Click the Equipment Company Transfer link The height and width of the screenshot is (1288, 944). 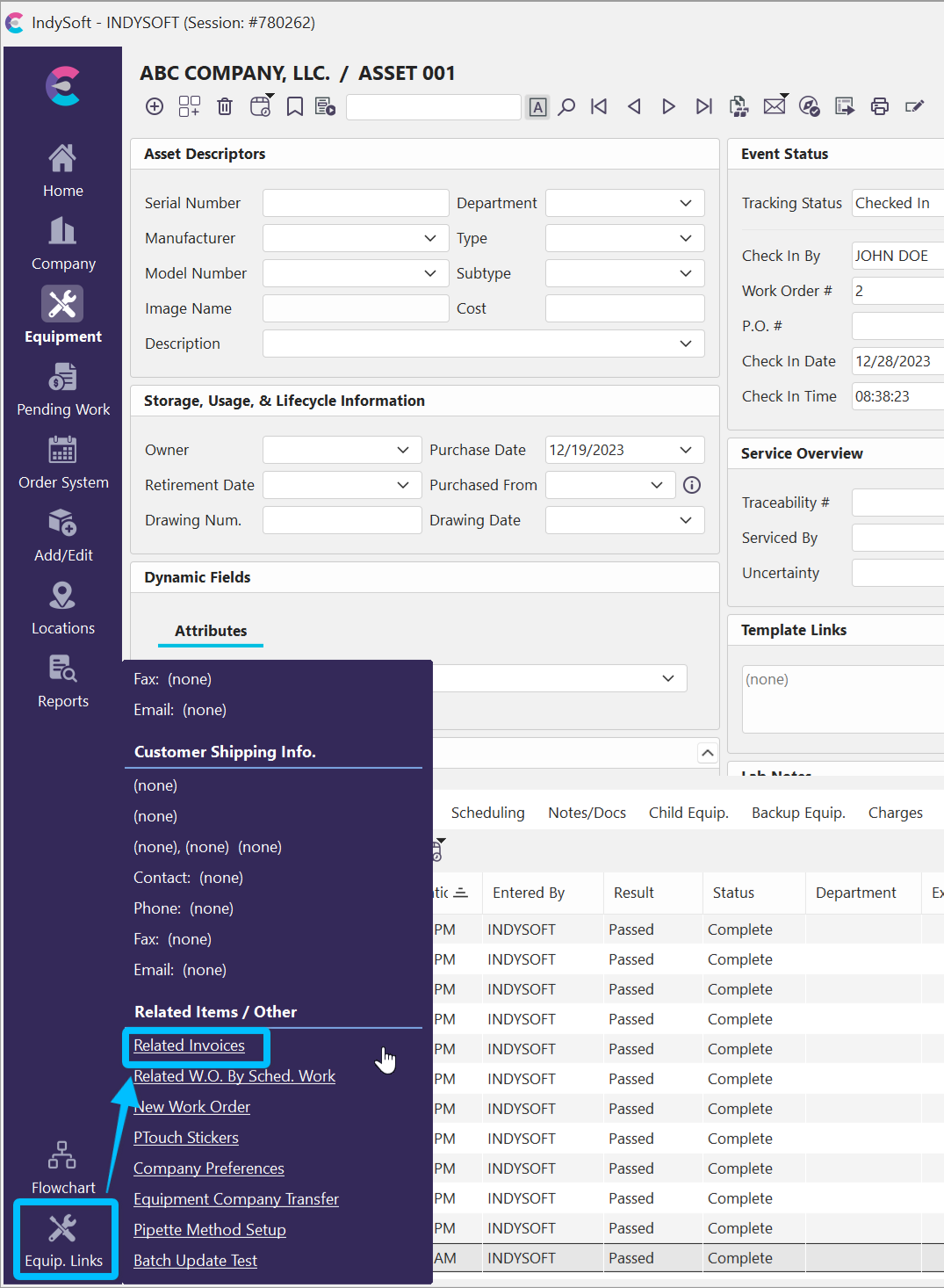(235, 1199)
